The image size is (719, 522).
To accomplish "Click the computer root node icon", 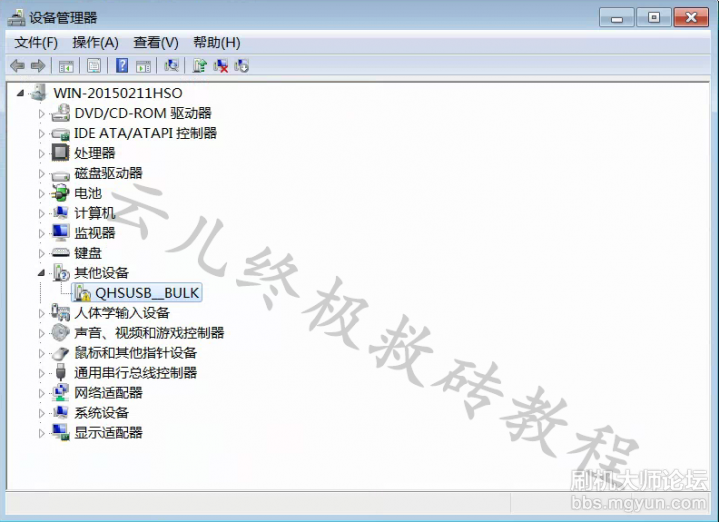I will (39, 93).
